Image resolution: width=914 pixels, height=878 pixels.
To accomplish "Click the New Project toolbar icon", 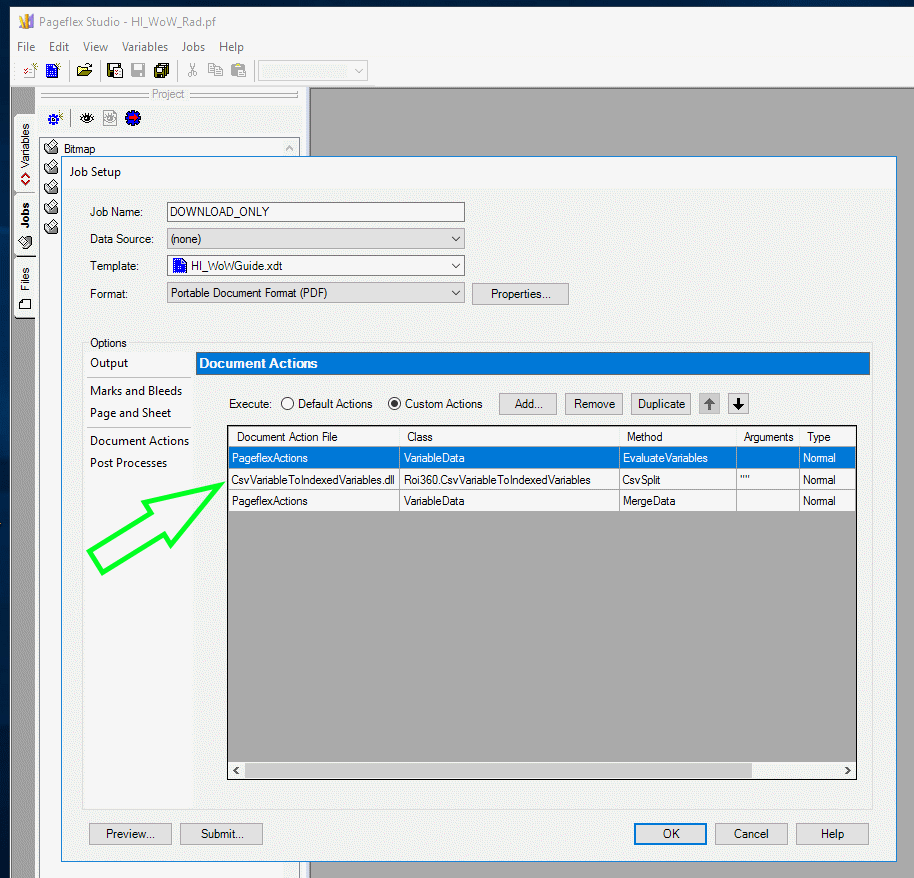I will (30, 71).
